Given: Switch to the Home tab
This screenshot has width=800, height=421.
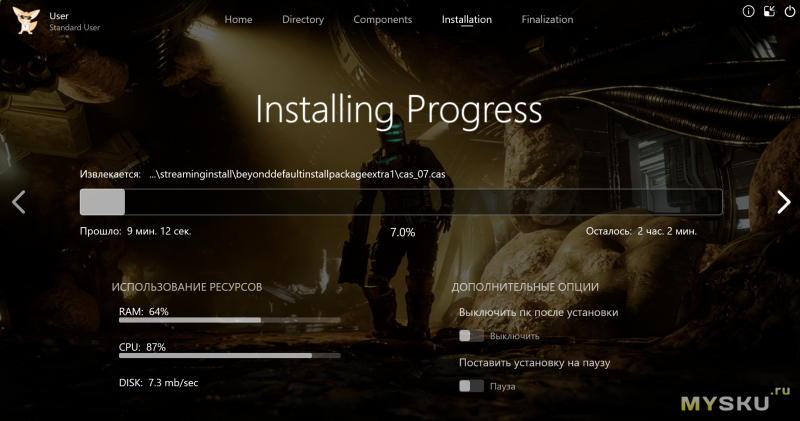Looking at the screenshot, I should 238,19.
